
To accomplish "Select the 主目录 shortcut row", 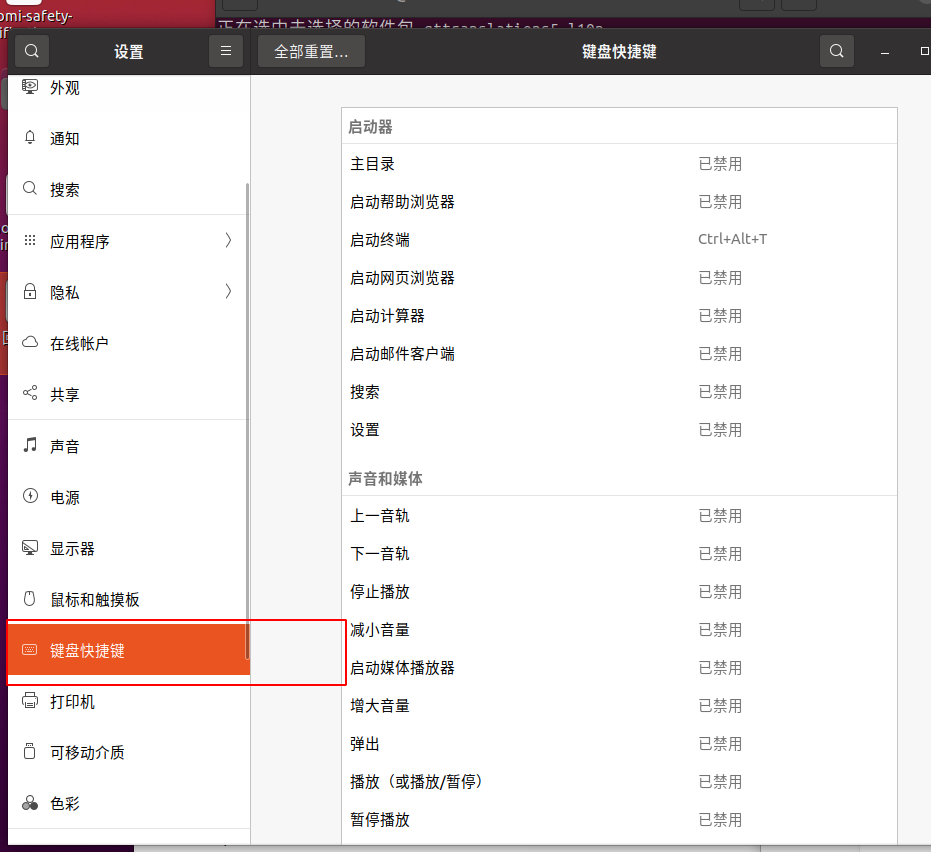I will [x=619, y=163].
